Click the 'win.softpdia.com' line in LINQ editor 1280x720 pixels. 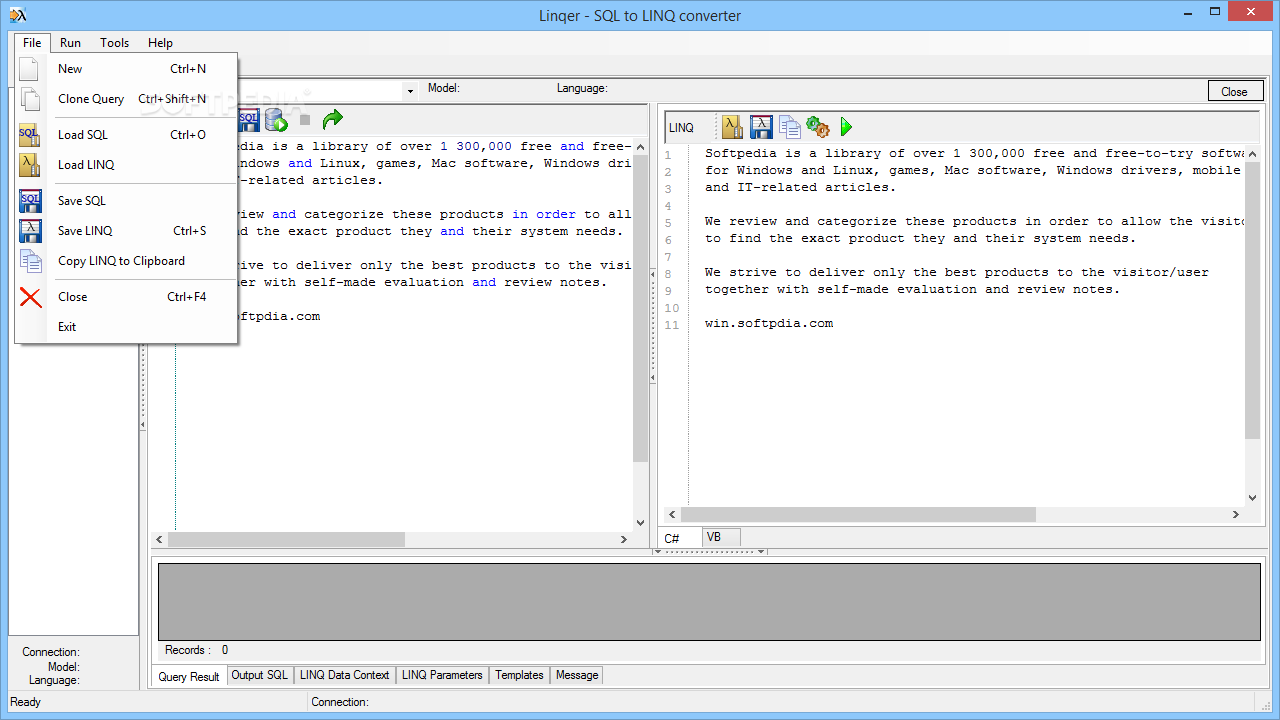coord(768,324)
